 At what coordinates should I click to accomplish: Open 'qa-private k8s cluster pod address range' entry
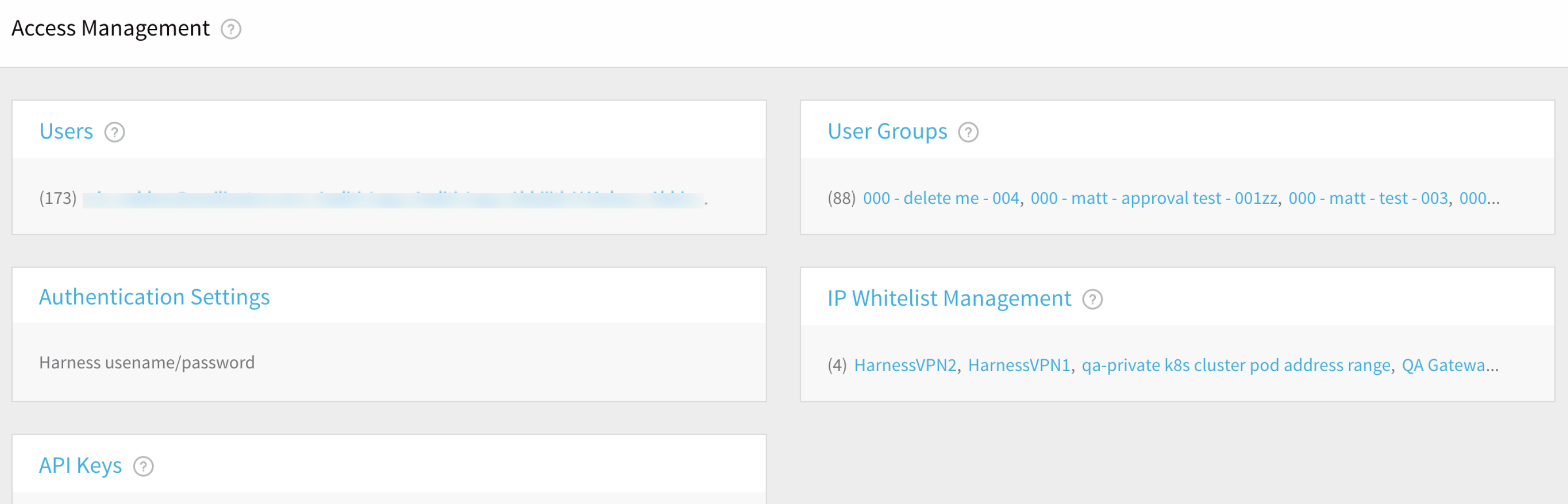coord(1236,365)
